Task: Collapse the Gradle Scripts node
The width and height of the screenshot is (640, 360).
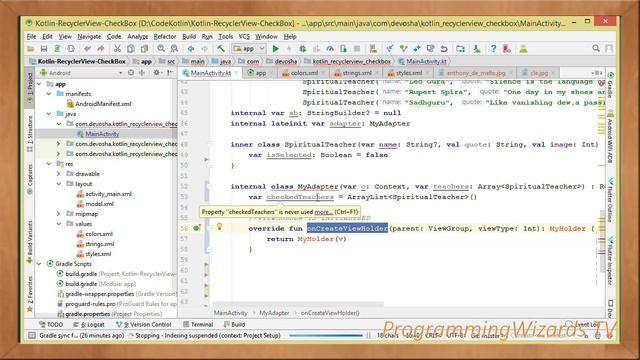Action: pyautogui.click(x=39, y=264)
